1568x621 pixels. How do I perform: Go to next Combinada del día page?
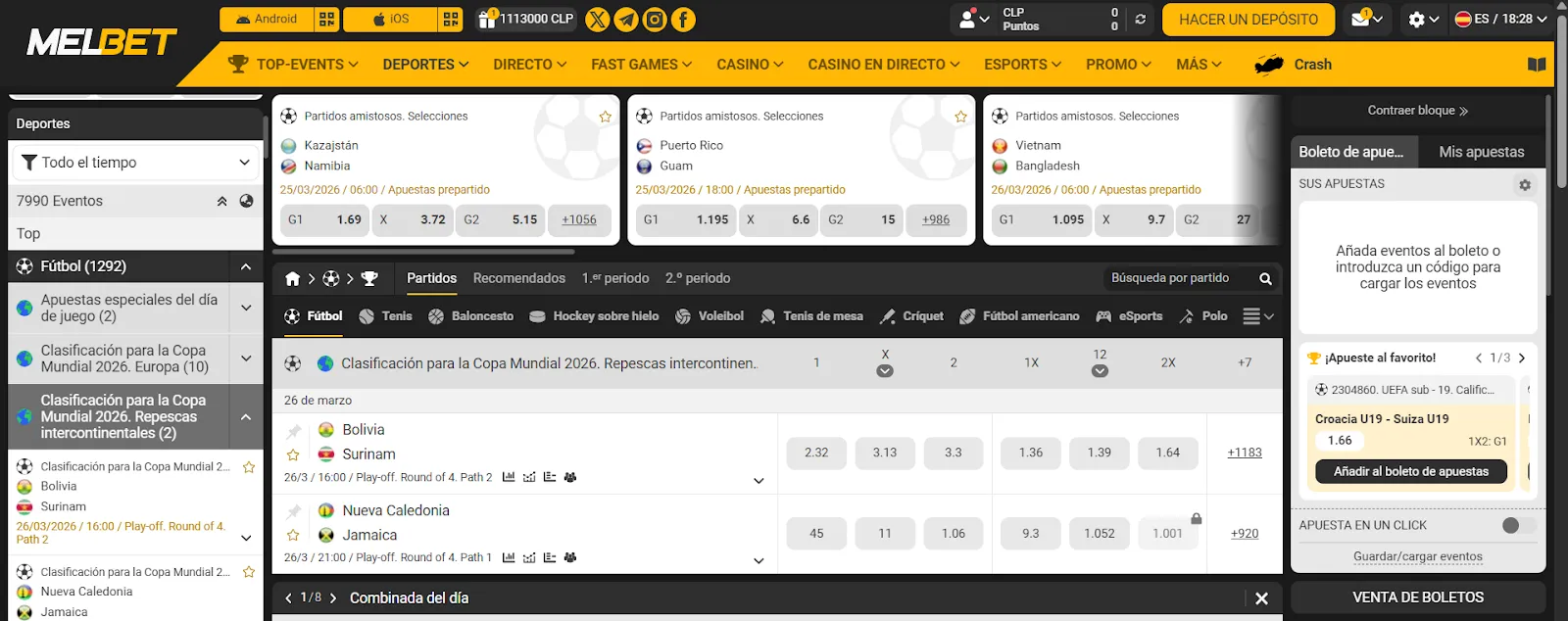point(333,598)
